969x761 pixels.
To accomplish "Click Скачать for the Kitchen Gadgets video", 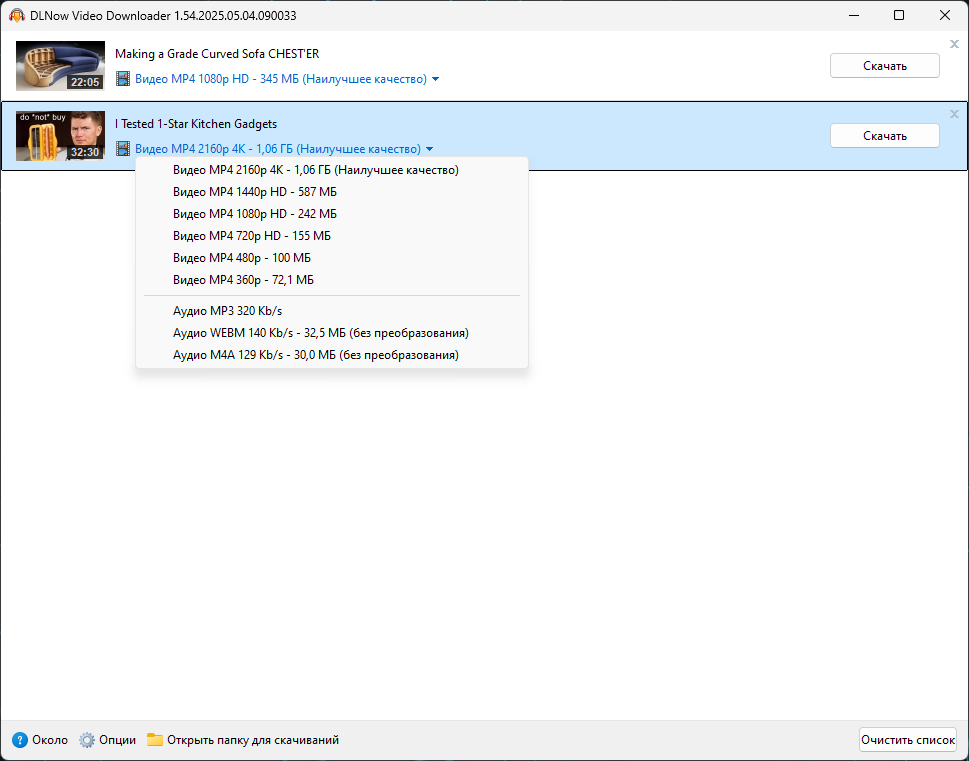I will [x=884, y=135].
